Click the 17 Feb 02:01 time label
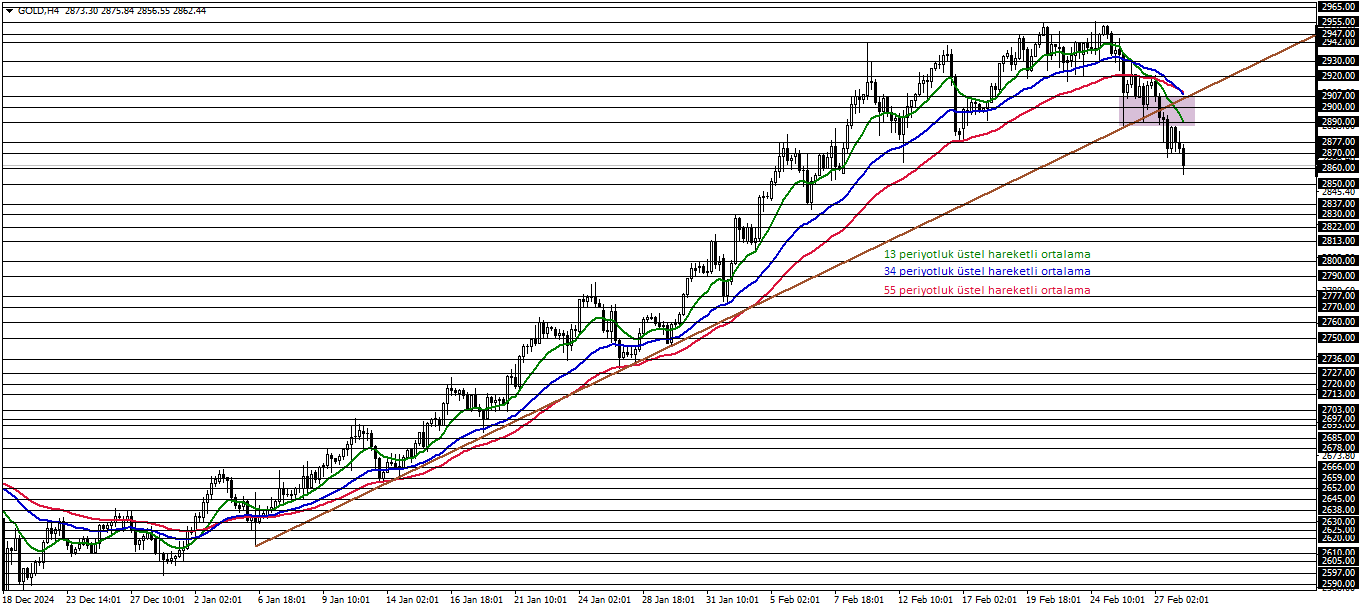 click(989, 599)
